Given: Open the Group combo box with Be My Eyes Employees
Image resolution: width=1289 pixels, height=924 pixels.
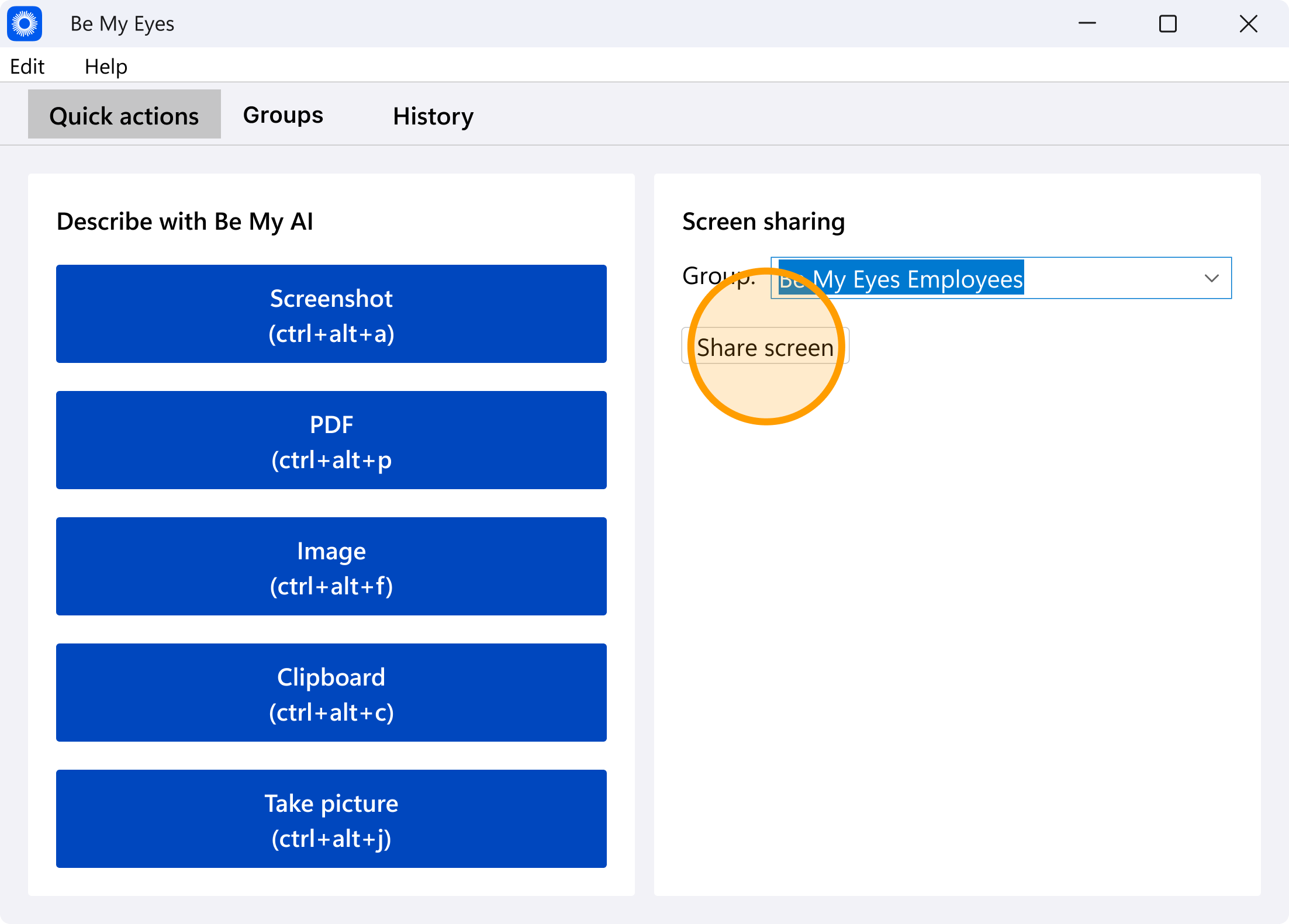Looking at the screenshot, I should click(1001, 278).
